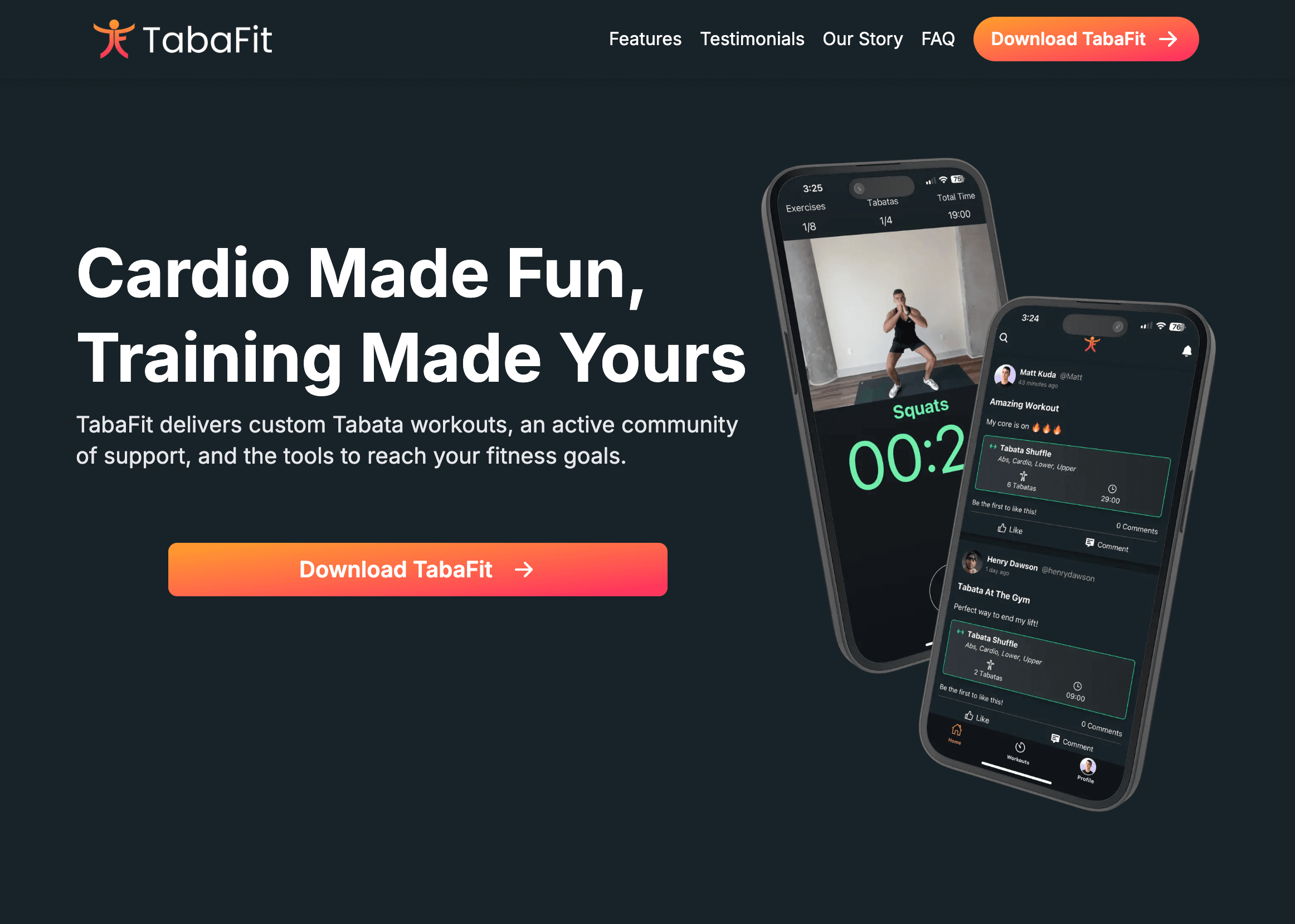The image size is (1295, 924).
Task: Click the Our Story navigation link
Action: pos(862,39)
